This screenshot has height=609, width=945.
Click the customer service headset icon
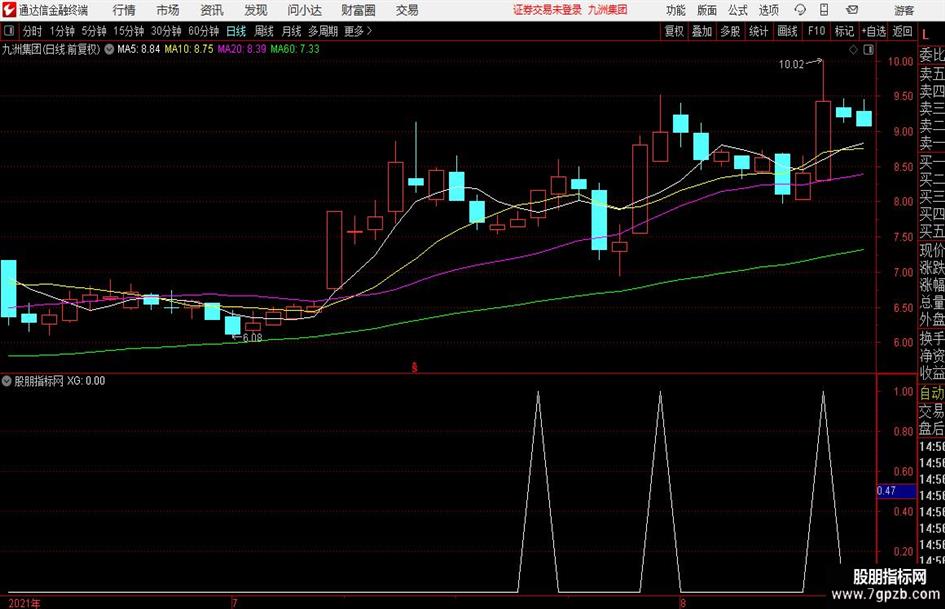pyautogui.click(x=800, y=10)
